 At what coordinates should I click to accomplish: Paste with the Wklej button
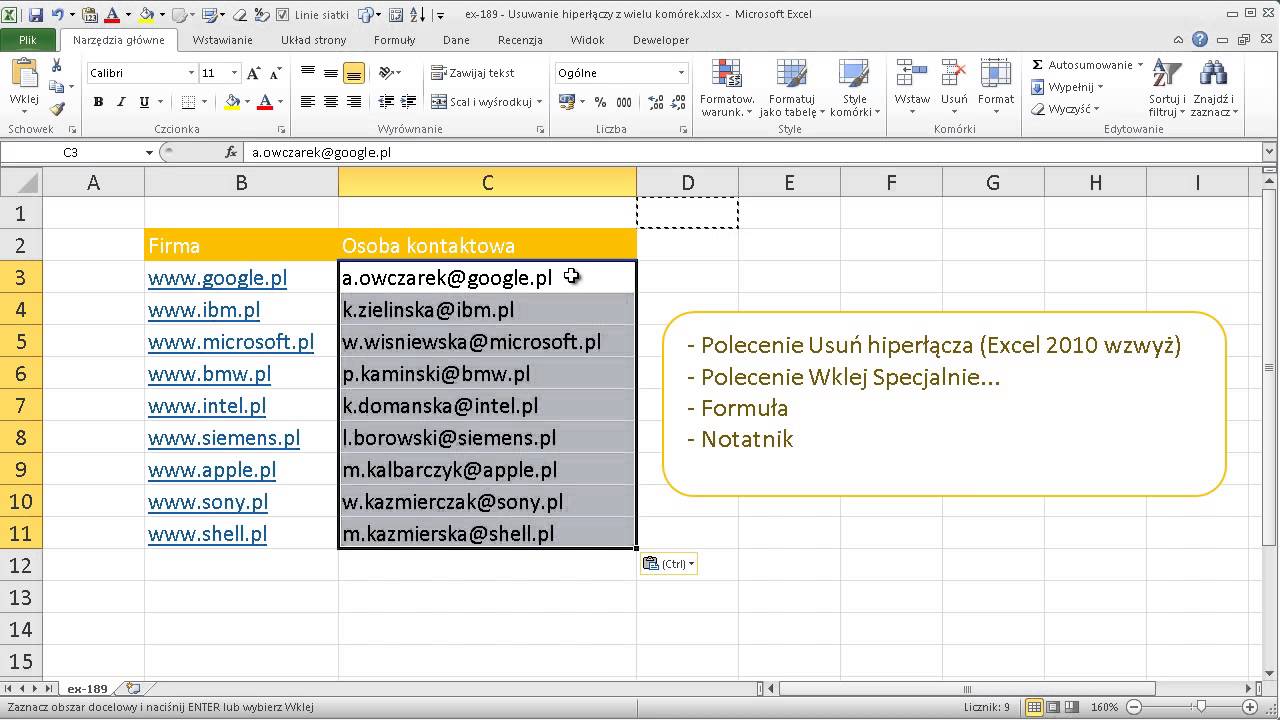[x=23, y=84]
